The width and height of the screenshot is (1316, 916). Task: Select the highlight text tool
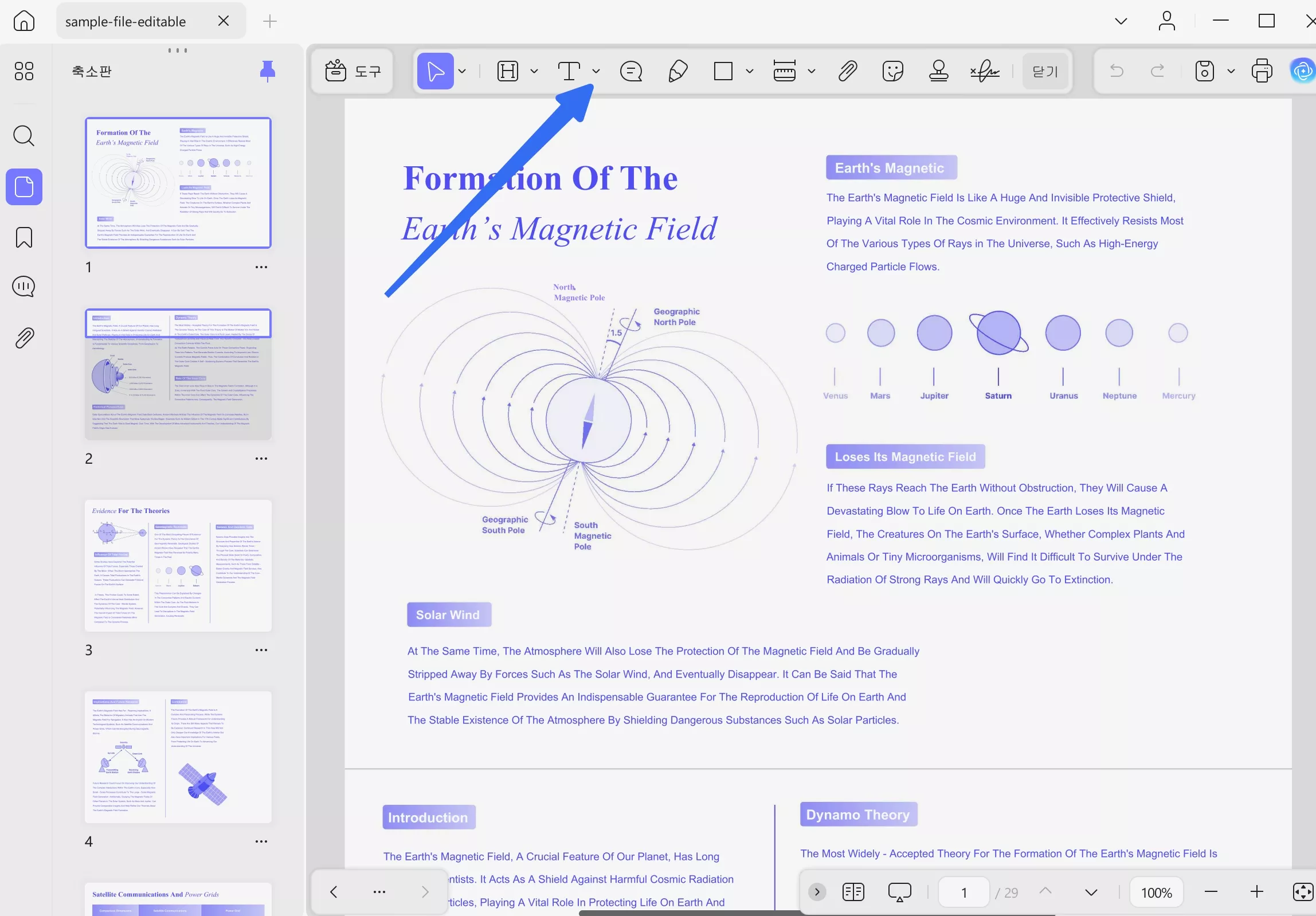click(508, 71)
